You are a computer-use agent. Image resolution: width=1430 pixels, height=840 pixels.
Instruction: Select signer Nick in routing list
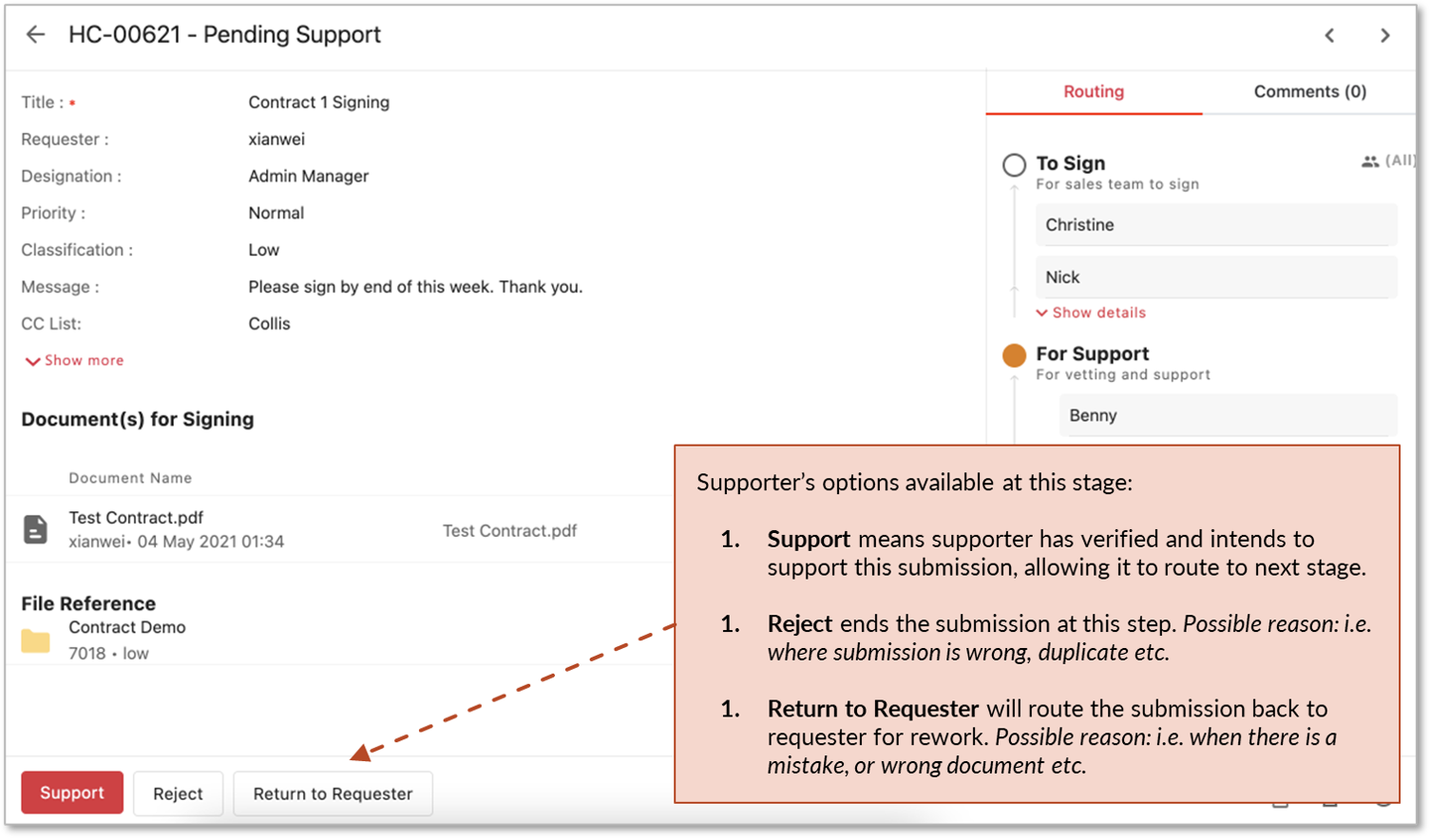tap(1216, 277)
